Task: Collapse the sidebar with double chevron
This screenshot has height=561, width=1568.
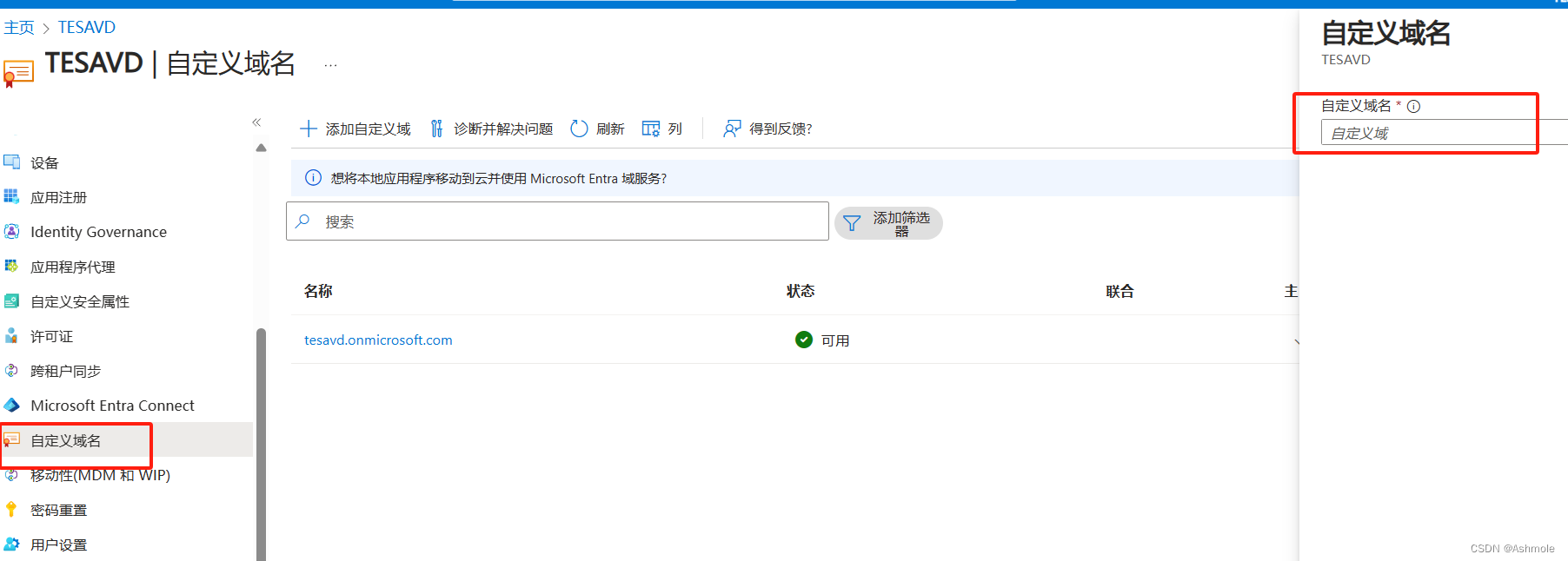Action: point(256,122)
